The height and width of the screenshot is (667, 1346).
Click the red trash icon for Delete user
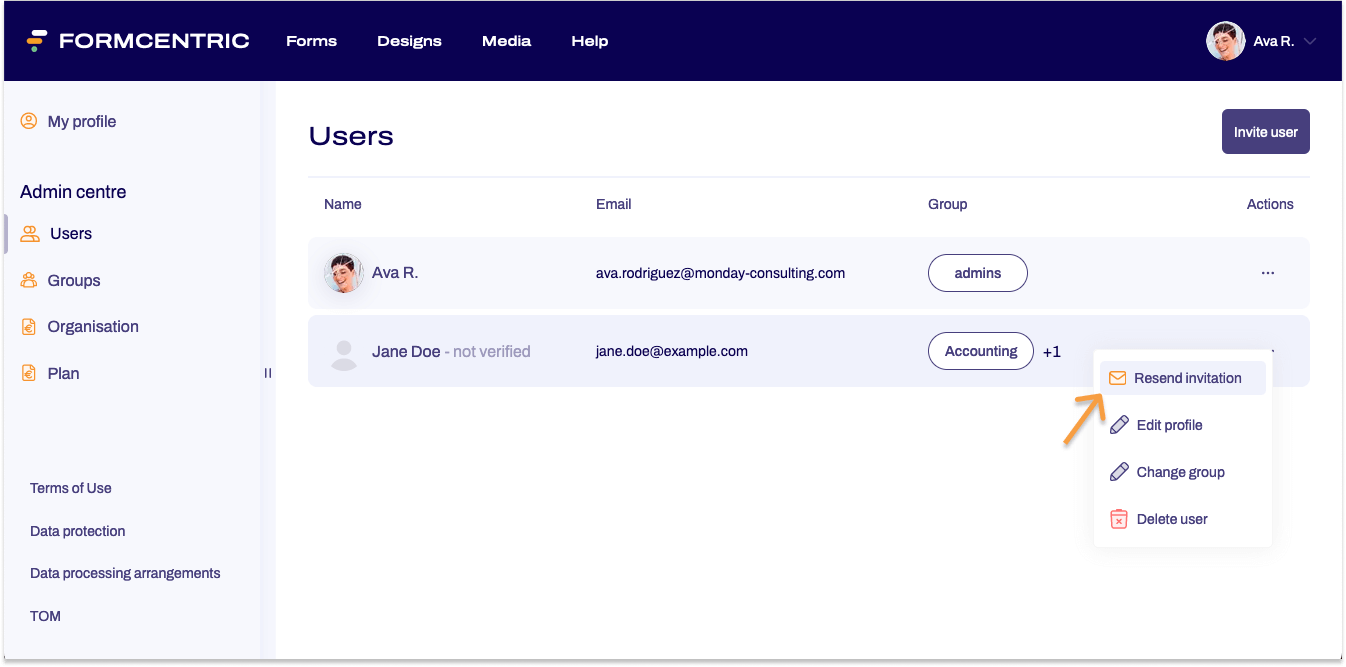tap(1117, 519)
